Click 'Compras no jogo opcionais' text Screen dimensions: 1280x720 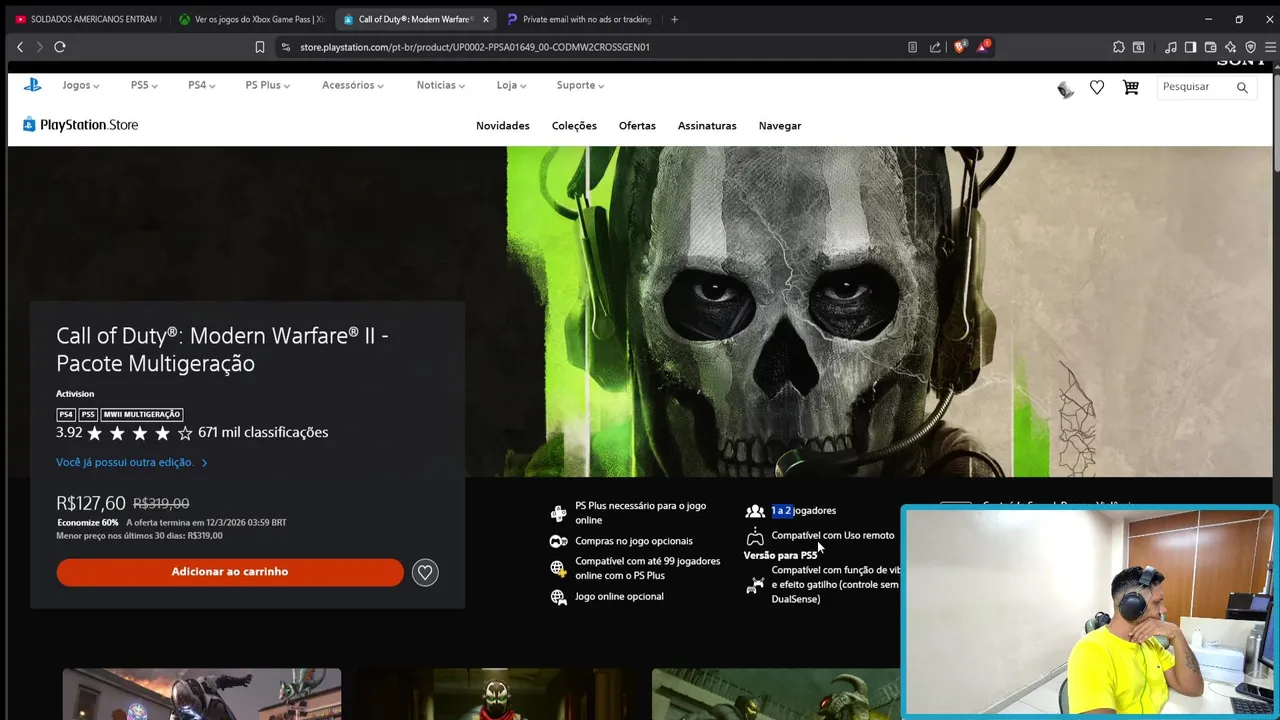tap(634, 541)
